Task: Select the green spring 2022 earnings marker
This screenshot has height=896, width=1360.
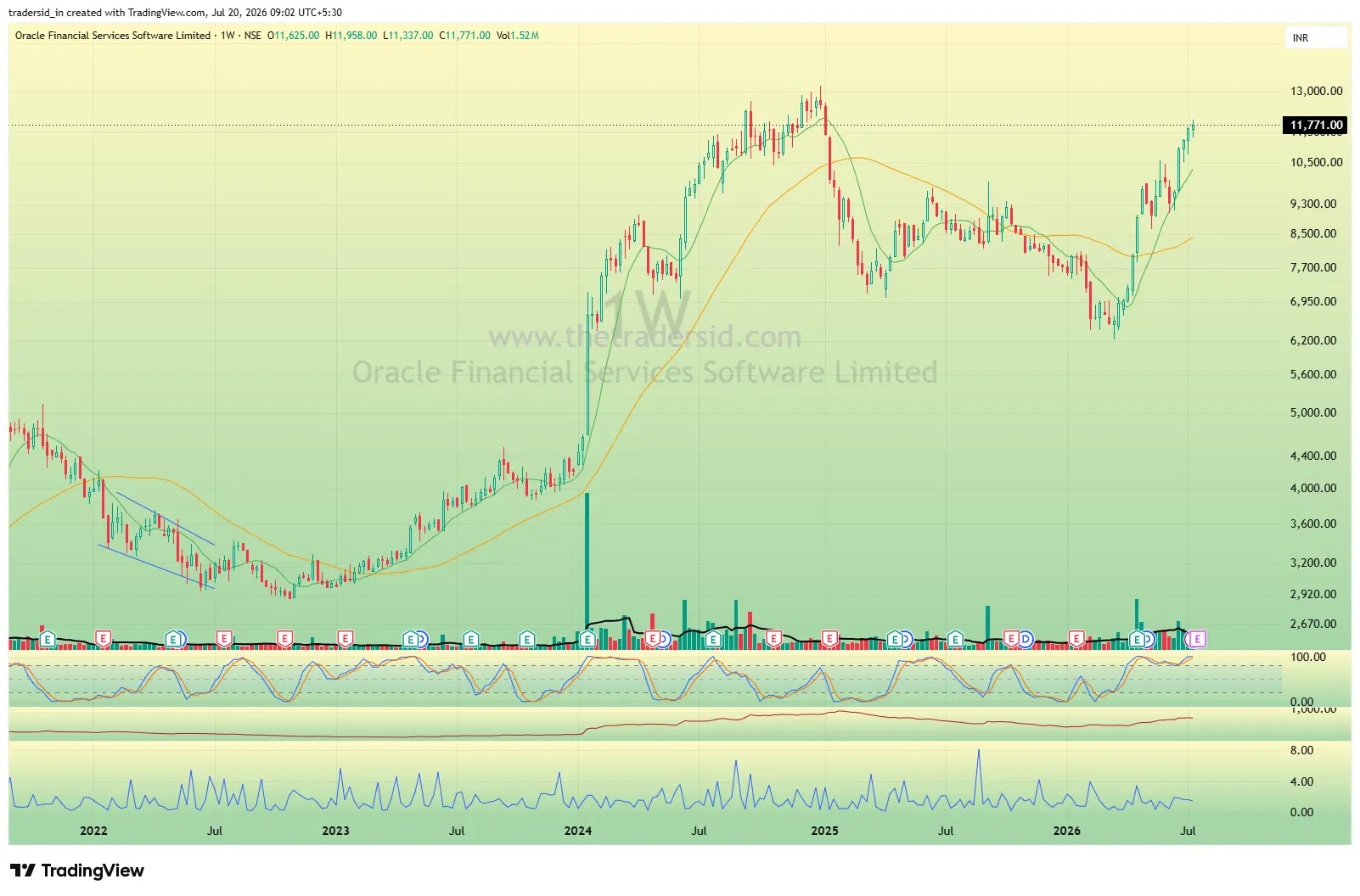Action: click(x=174, y=638)
